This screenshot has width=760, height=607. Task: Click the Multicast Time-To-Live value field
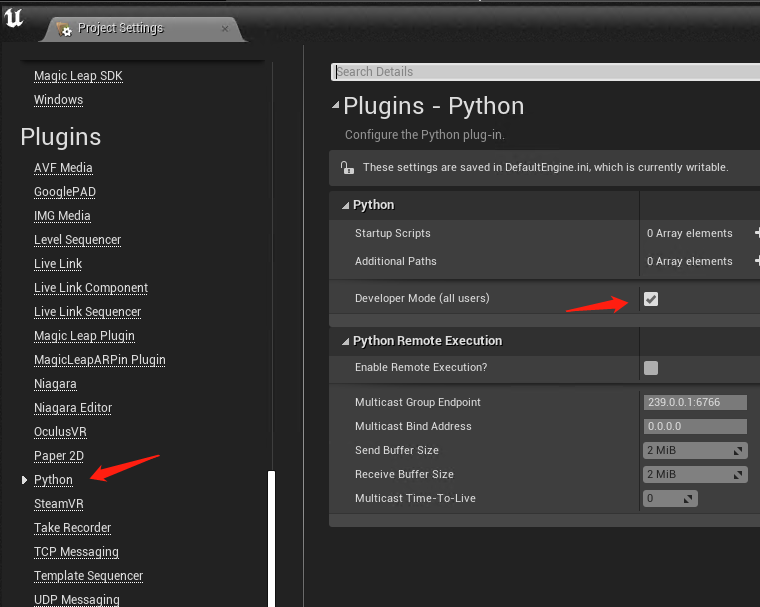[670, 498]
